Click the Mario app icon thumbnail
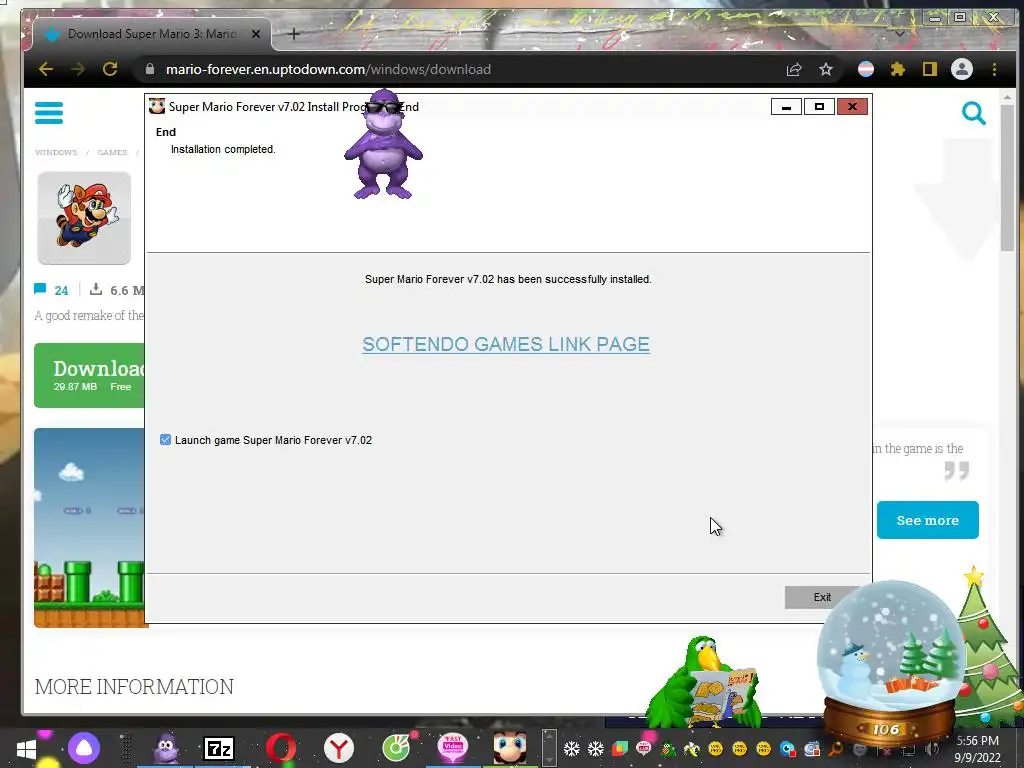This screenshot has width=1024, height=768. (x=84, y=218)
